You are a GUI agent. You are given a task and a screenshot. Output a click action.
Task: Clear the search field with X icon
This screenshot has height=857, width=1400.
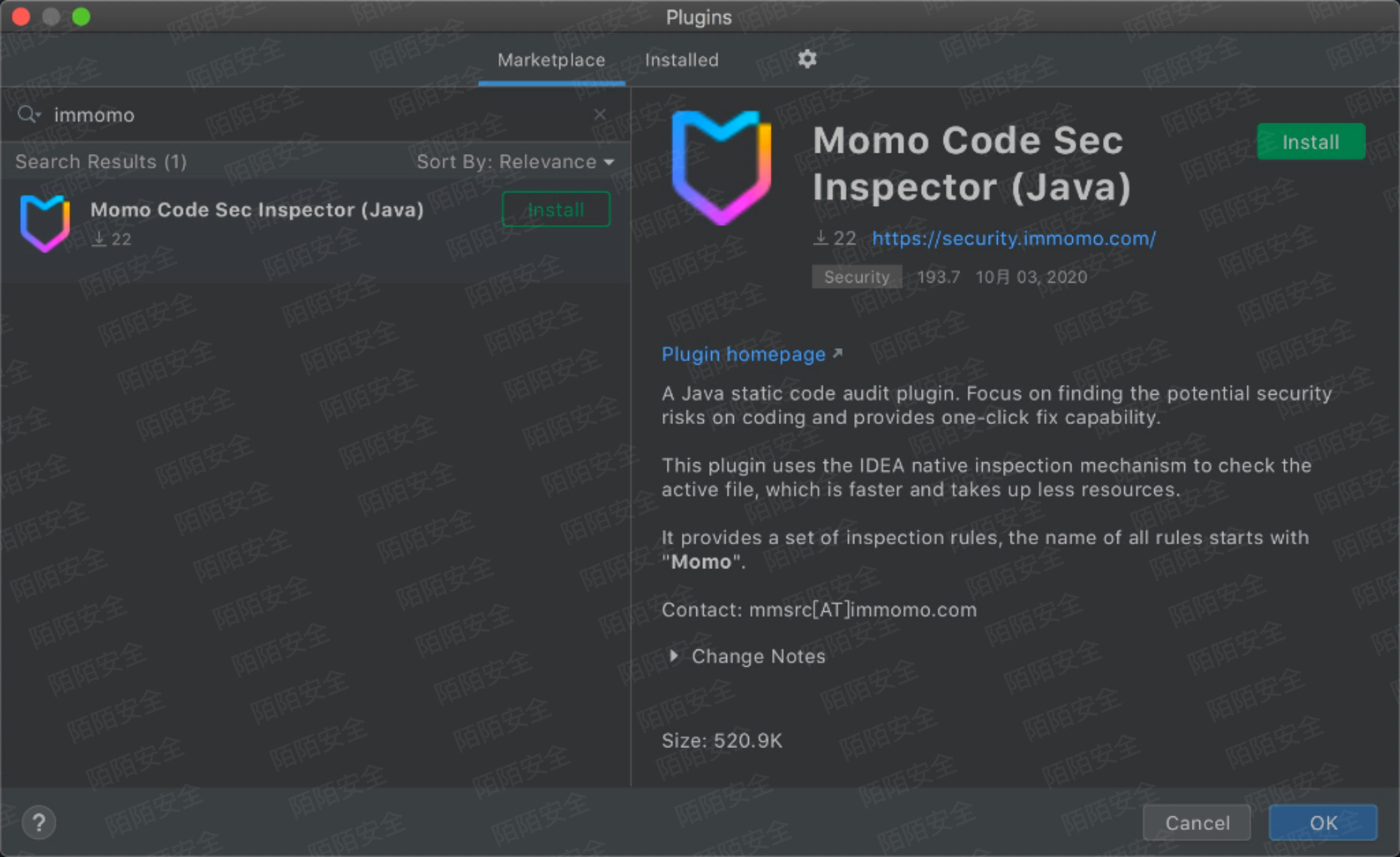(599, 114)
